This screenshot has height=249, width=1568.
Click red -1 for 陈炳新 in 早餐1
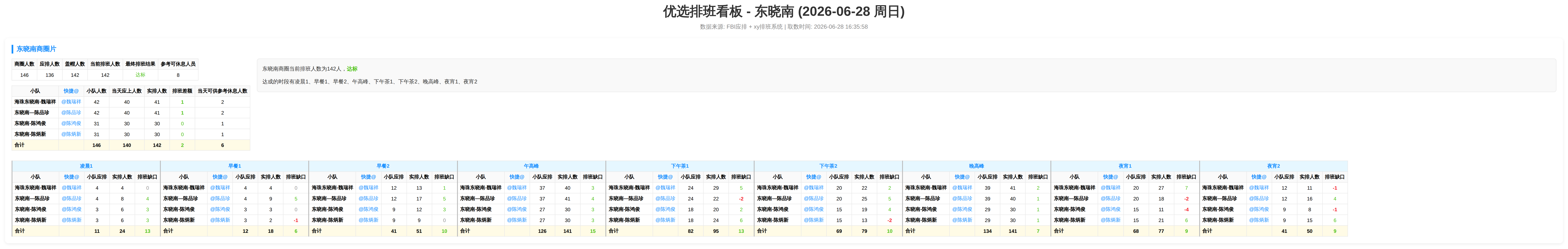[296, 220]
